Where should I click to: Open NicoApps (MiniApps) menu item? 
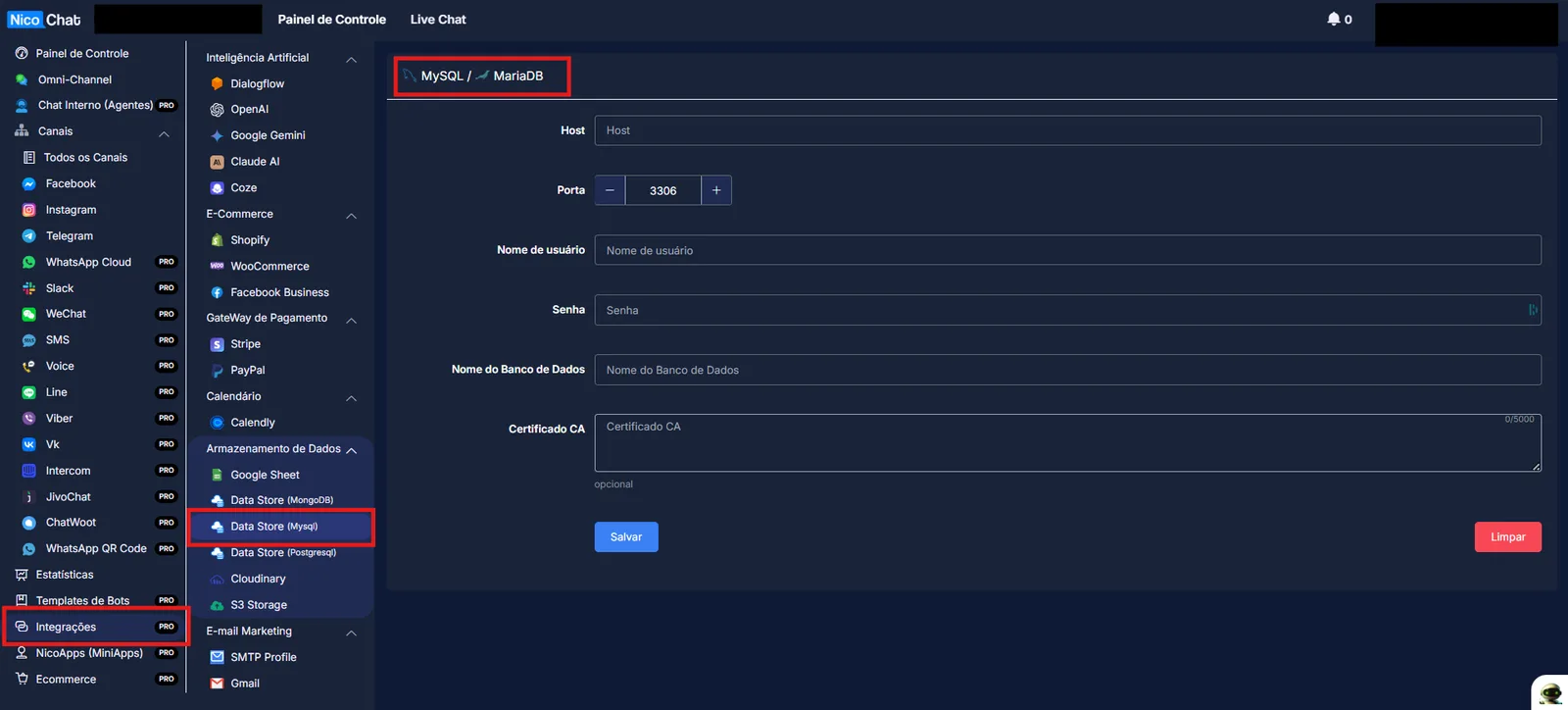[x=89, y=653]
